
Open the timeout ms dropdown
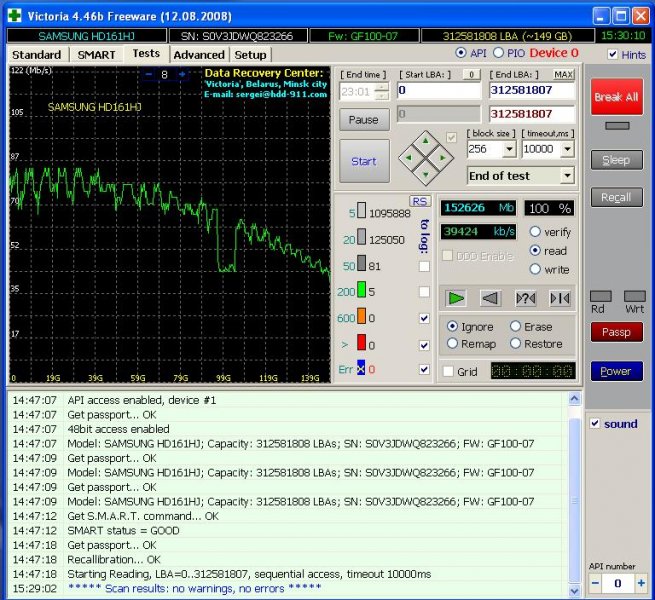tap(568, 149)
